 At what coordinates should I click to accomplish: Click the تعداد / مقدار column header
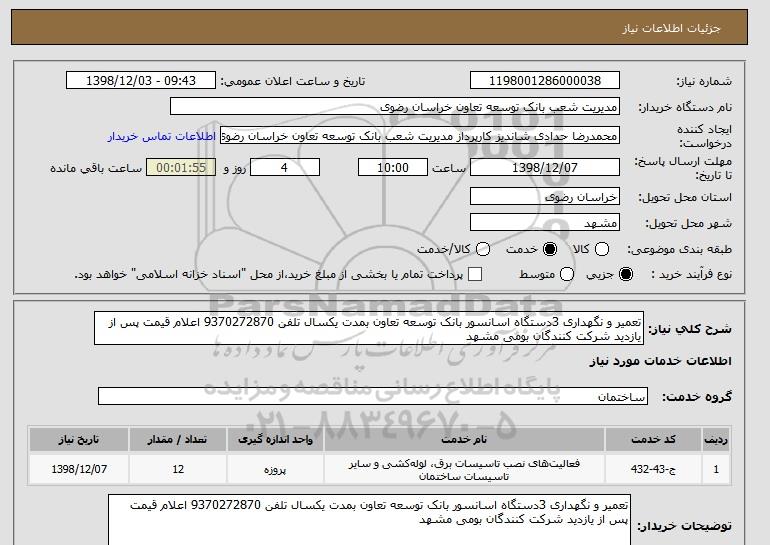click(x=178, y=439)
